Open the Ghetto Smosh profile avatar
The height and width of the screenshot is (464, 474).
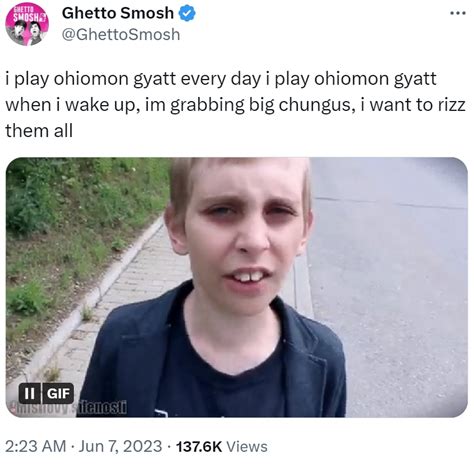point(27,24)
